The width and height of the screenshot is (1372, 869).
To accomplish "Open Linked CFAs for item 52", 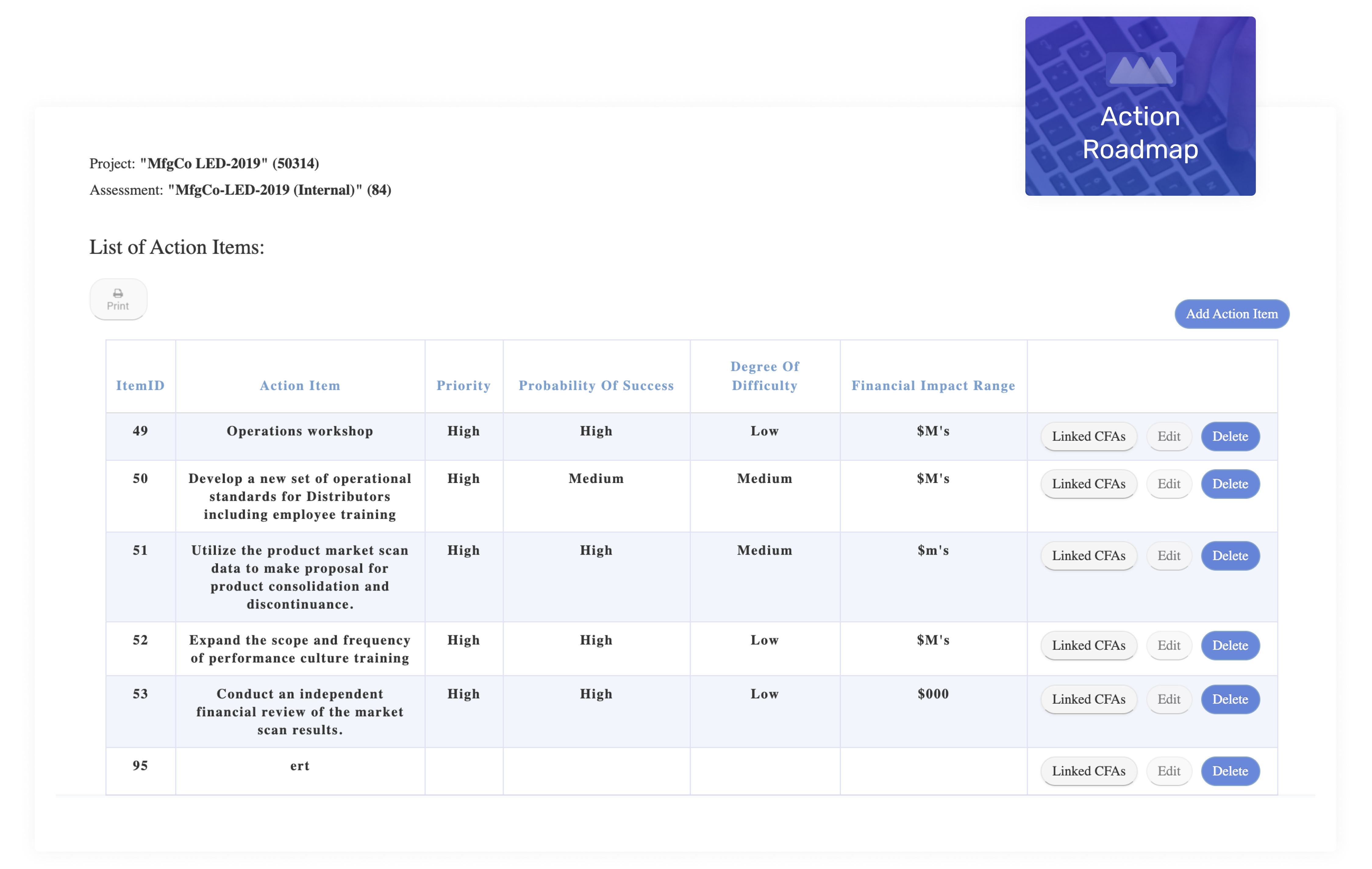I will click(1088, 645).
